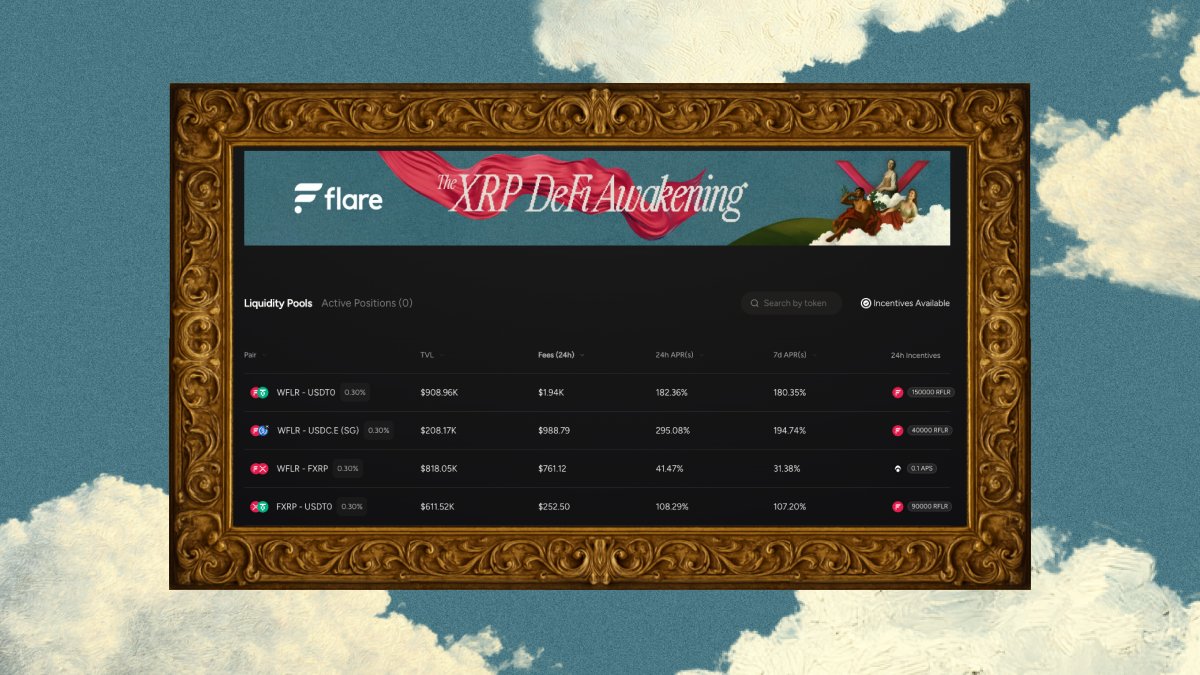Sort the table by the Pair column
The image size is (1200, 675).
(x=254, y=355)
